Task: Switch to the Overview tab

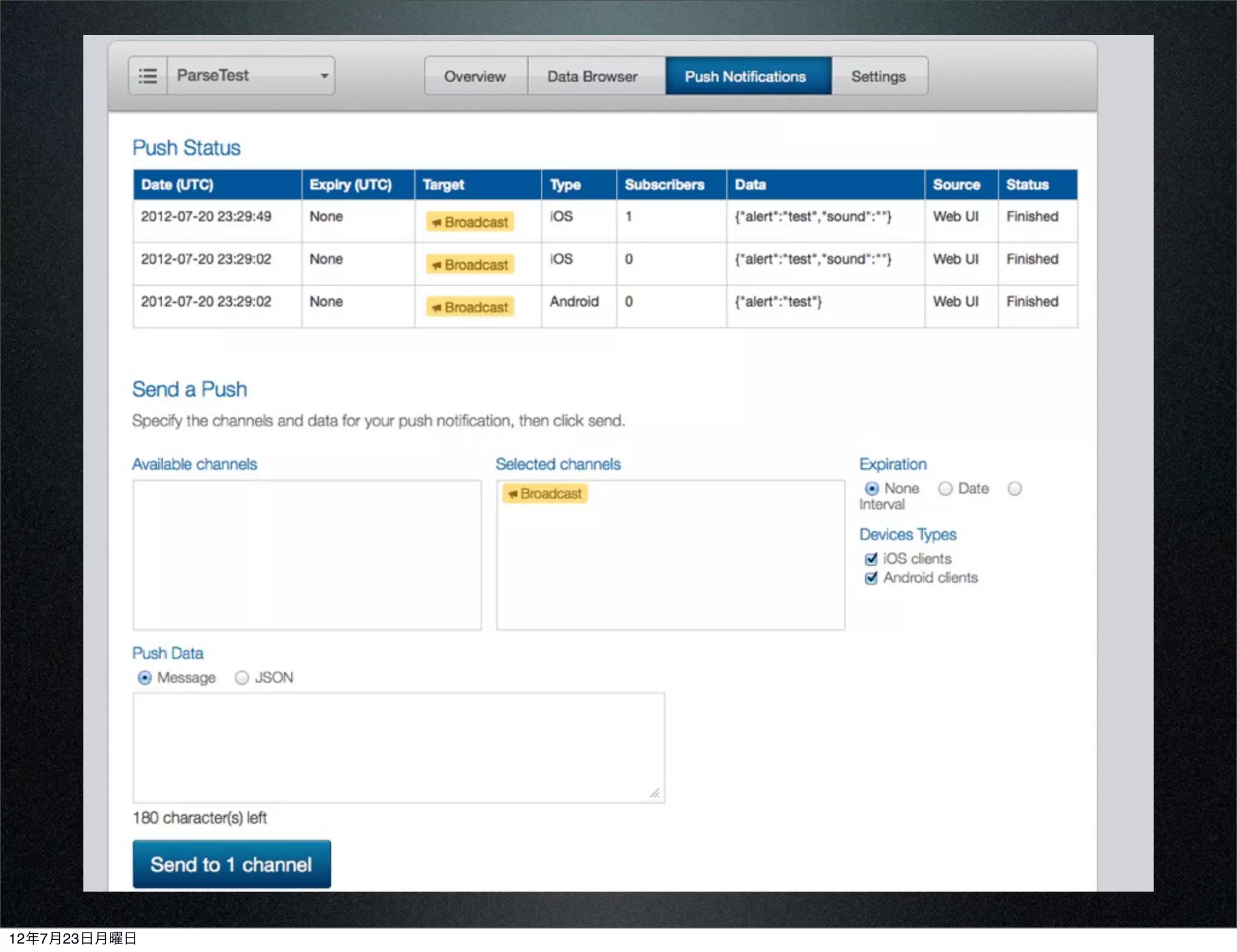Action: pyautogui.click(x=475, y=77)
